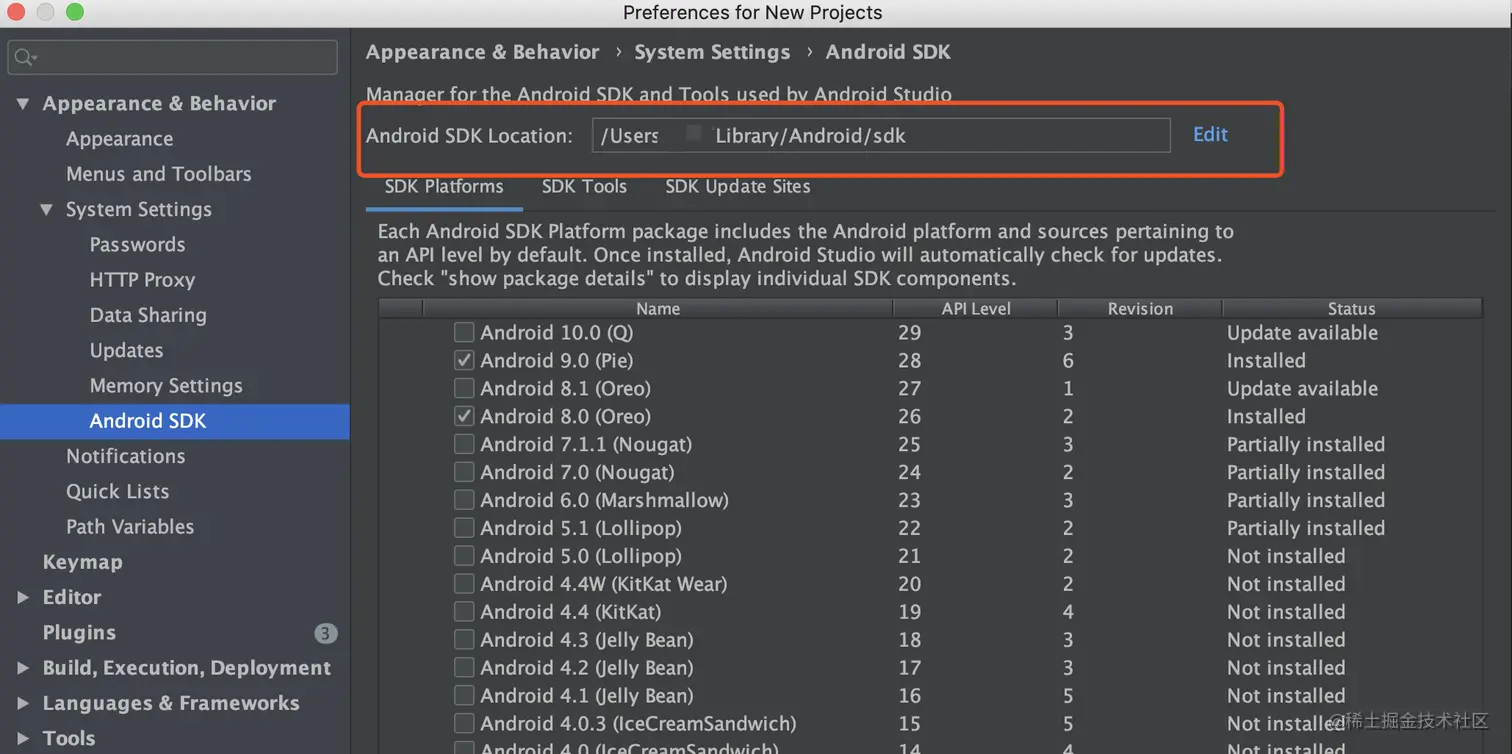Viewport: 1512px width, 754px height.
Task: Check the Android 4.1 (Jelly Bean) checkbox
Action: click(x=464, y=696)
